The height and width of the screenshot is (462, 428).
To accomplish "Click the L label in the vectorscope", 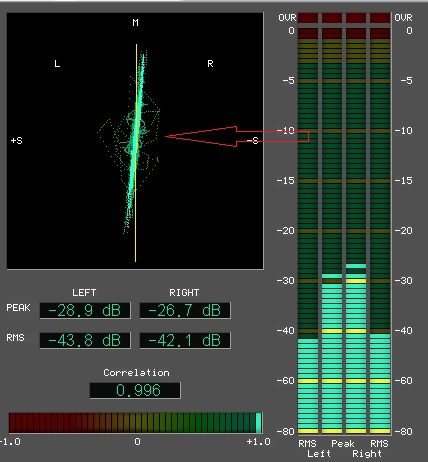I will click(57, 64).
